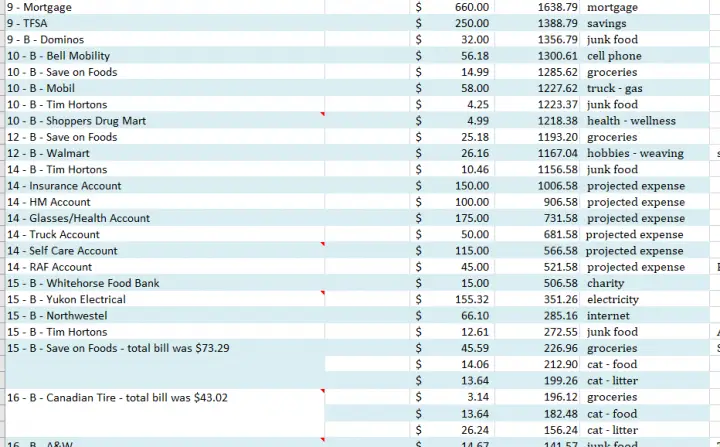Click the '15 - B - Whitehorse Food Bank' cell

(165, 283)
